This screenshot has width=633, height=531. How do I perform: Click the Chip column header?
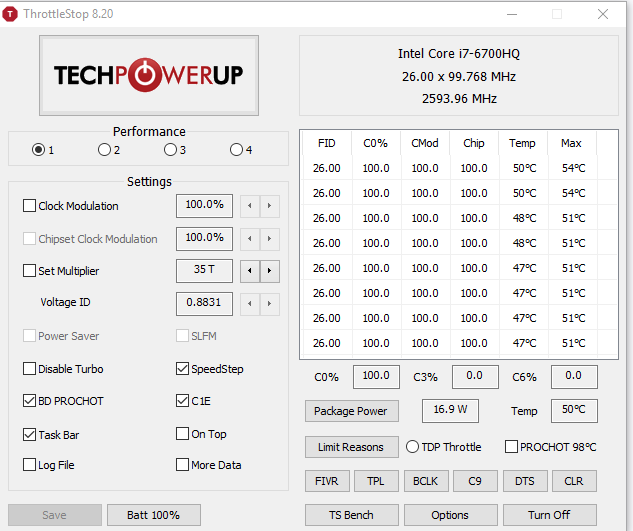tap(474, 143)
